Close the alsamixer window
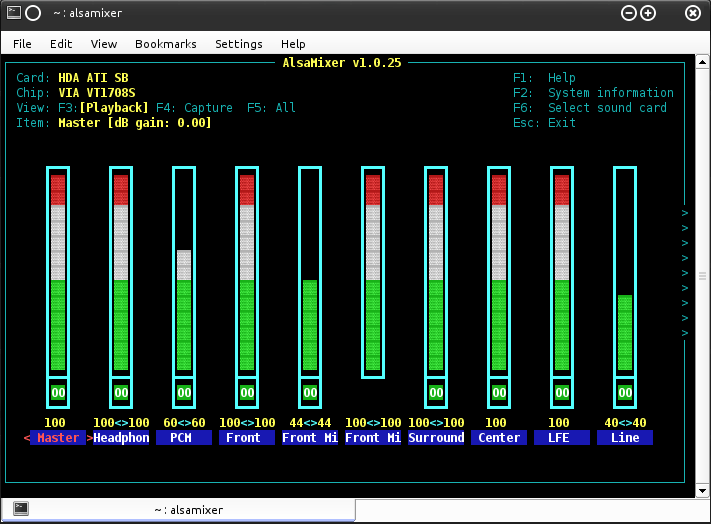Viewport: 711px width, 524px height. click(693, 13)
